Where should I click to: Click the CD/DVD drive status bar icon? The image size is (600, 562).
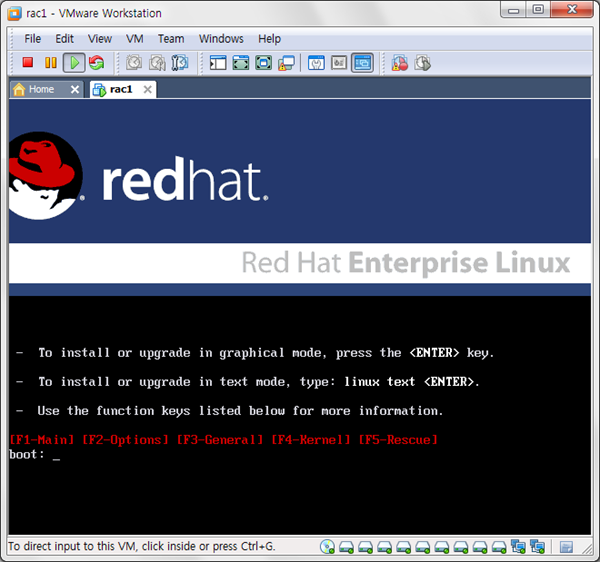pyautogui.click(x=327, y=547)
